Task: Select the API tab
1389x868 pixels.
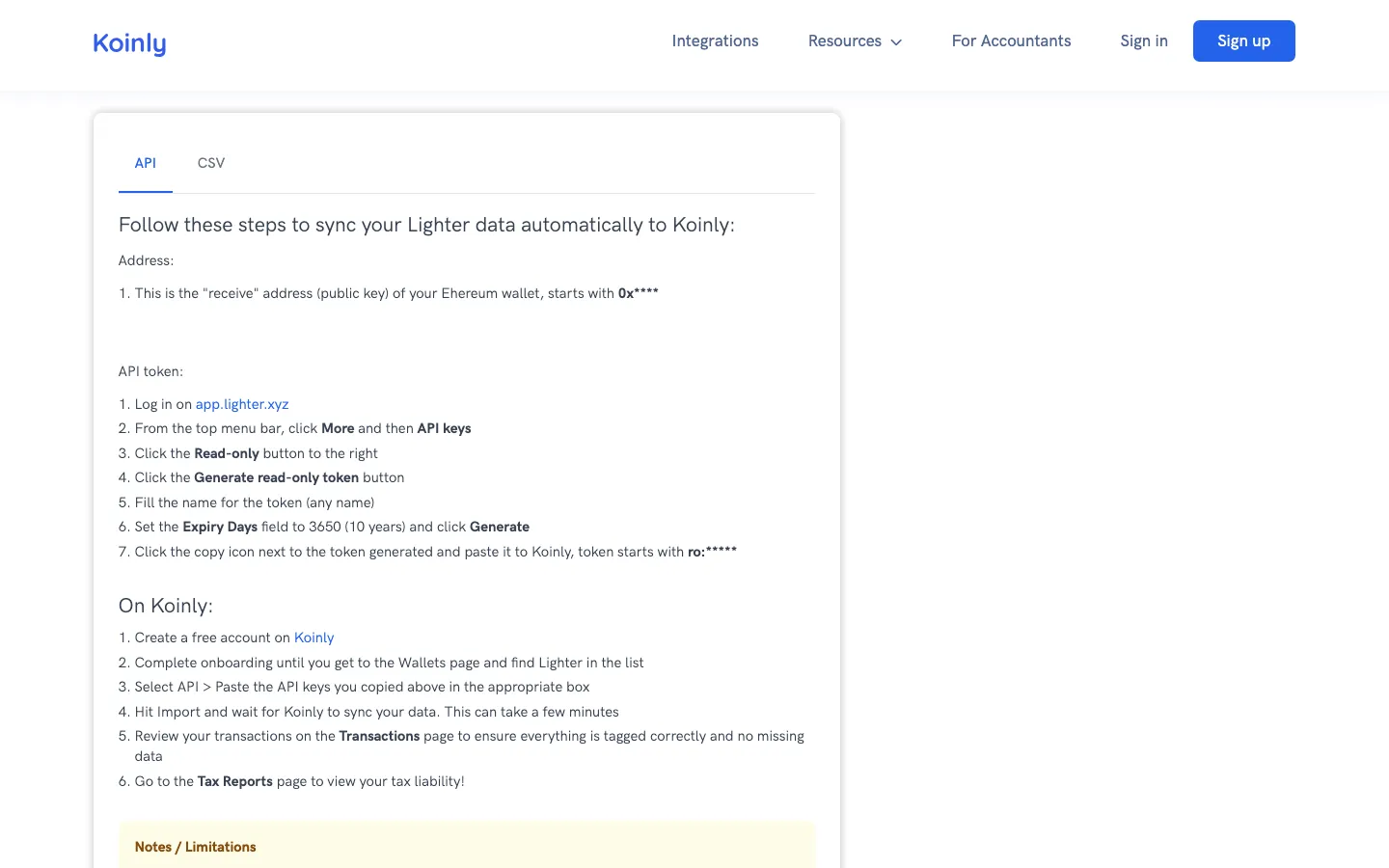Action: coord(146,163)
